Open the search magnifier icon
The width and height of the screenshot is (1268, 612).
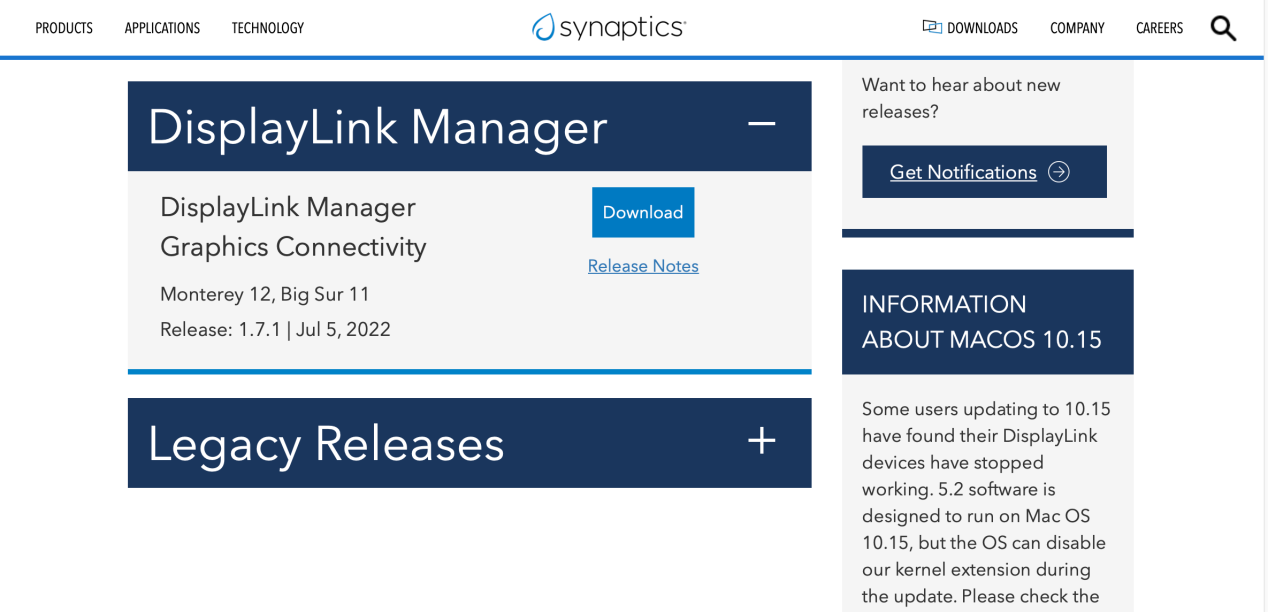(1223, 28)
